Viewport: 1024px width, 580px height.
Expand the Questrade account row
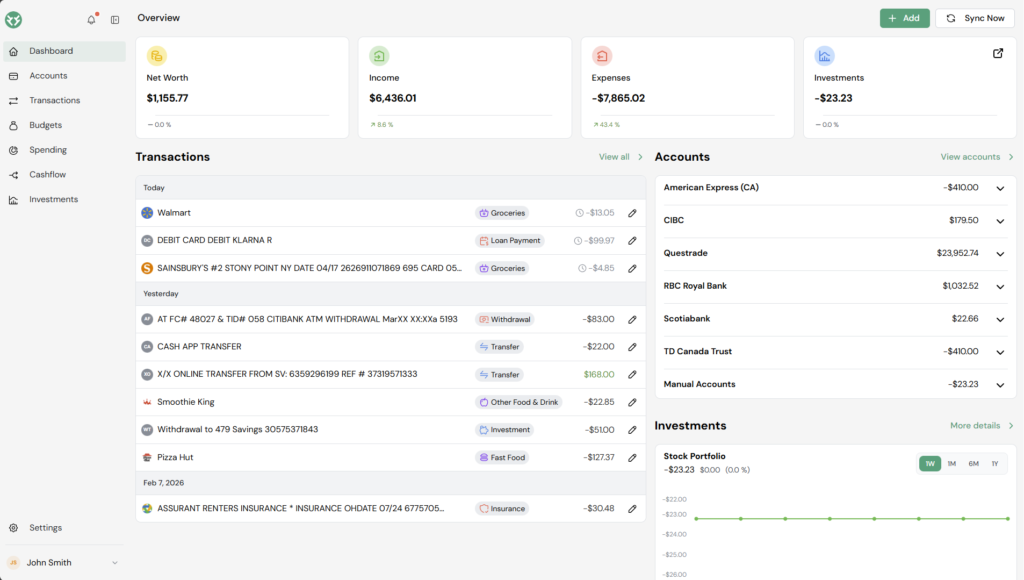[999, 254]
